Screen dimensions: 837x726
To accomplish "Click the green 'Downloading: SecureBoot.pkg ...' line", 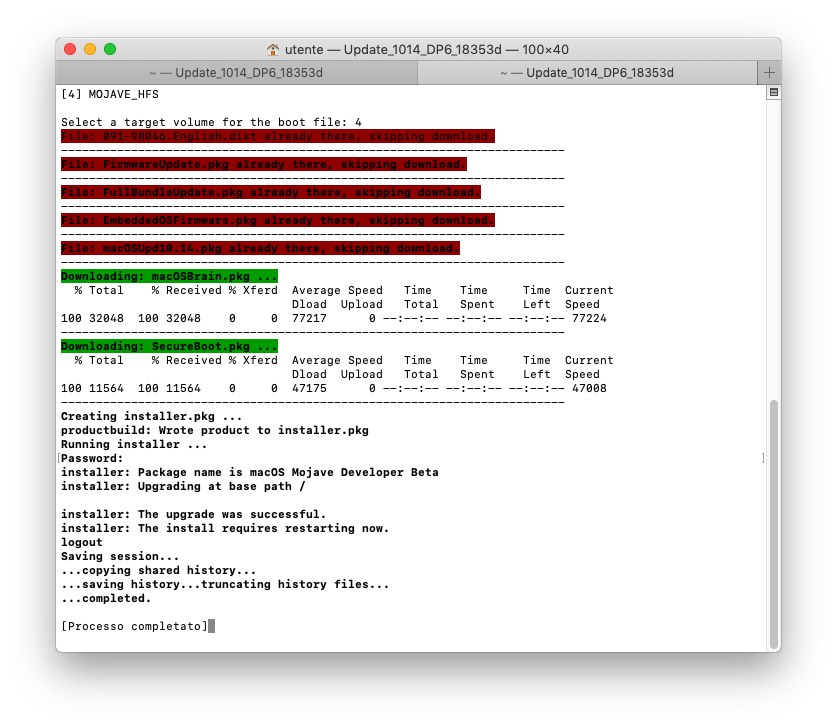I will point(169,346).
